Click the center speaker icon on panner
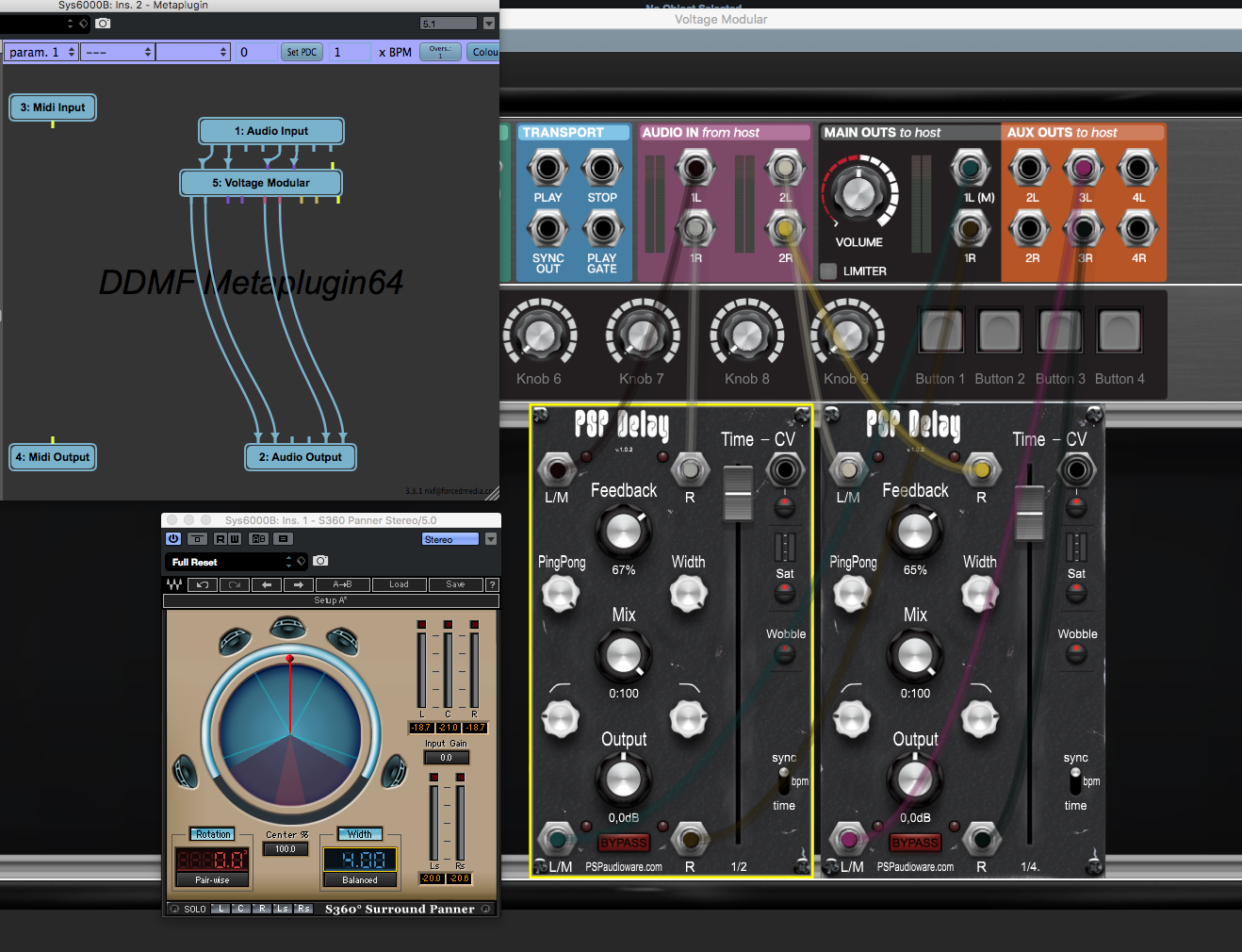Viewport: 1242px width, 952px height. 287,626
